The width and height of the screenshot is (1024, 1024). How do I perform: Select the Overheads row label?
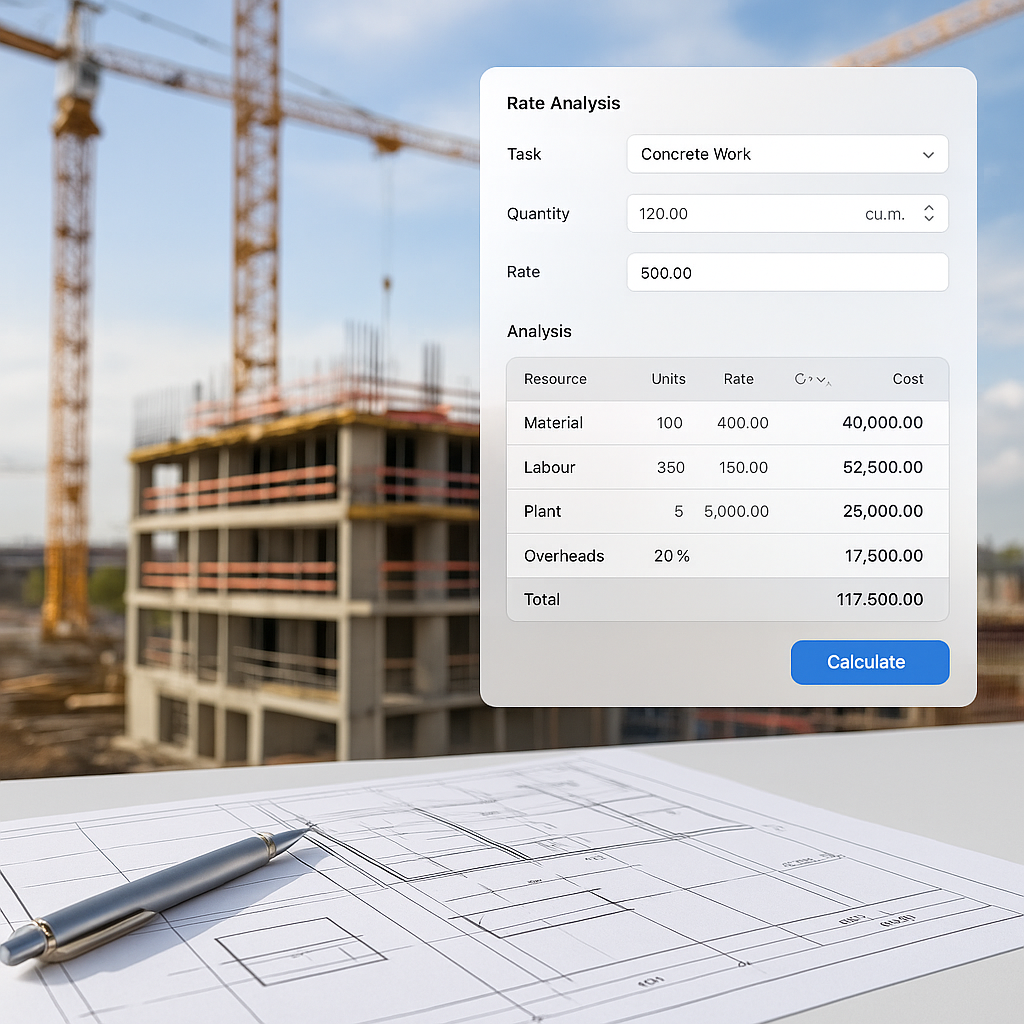tap(564, 556)
